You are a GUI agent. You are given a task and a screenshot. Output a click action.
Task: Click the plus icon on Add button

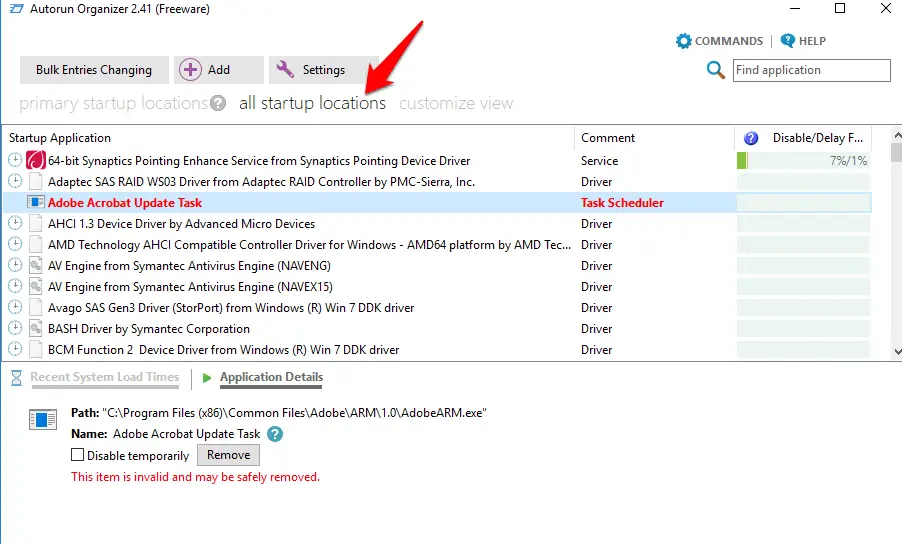pyautogui.click(x=190, y=70)
